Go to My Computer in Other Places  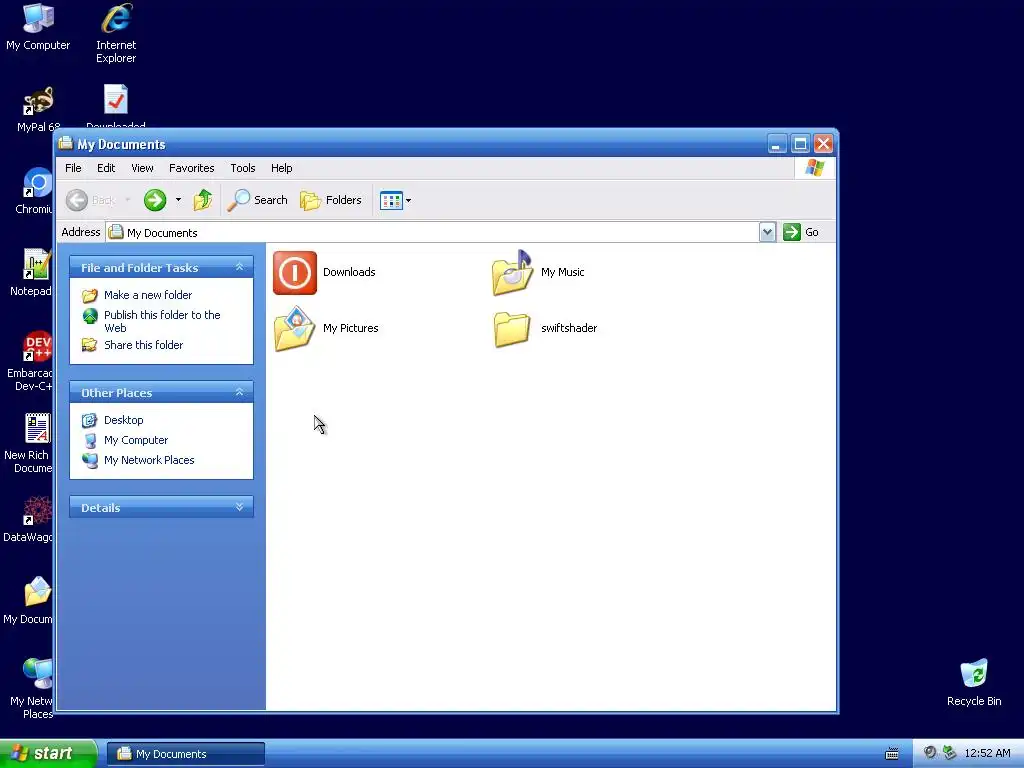136,440
